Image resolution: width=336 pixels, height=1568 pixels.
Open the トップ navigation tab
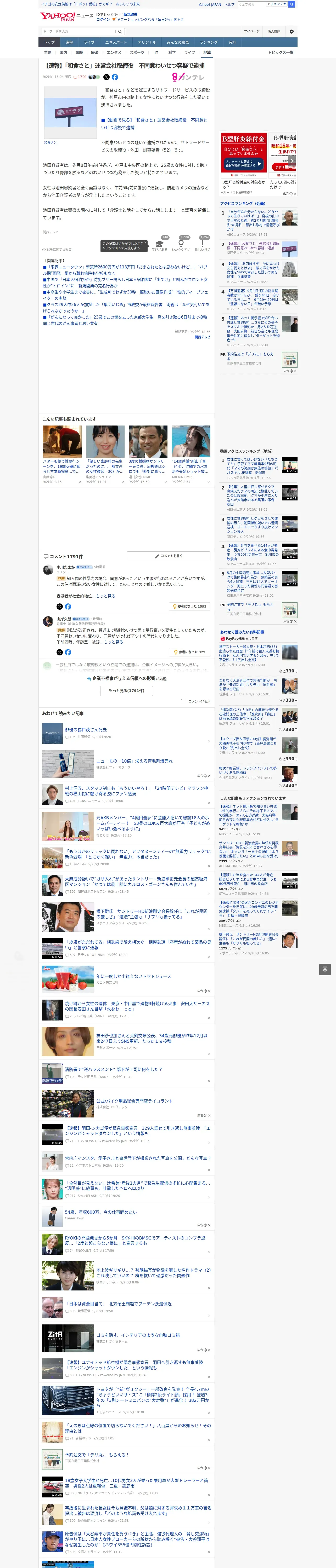pyautogui.click(x=49, y=42)
